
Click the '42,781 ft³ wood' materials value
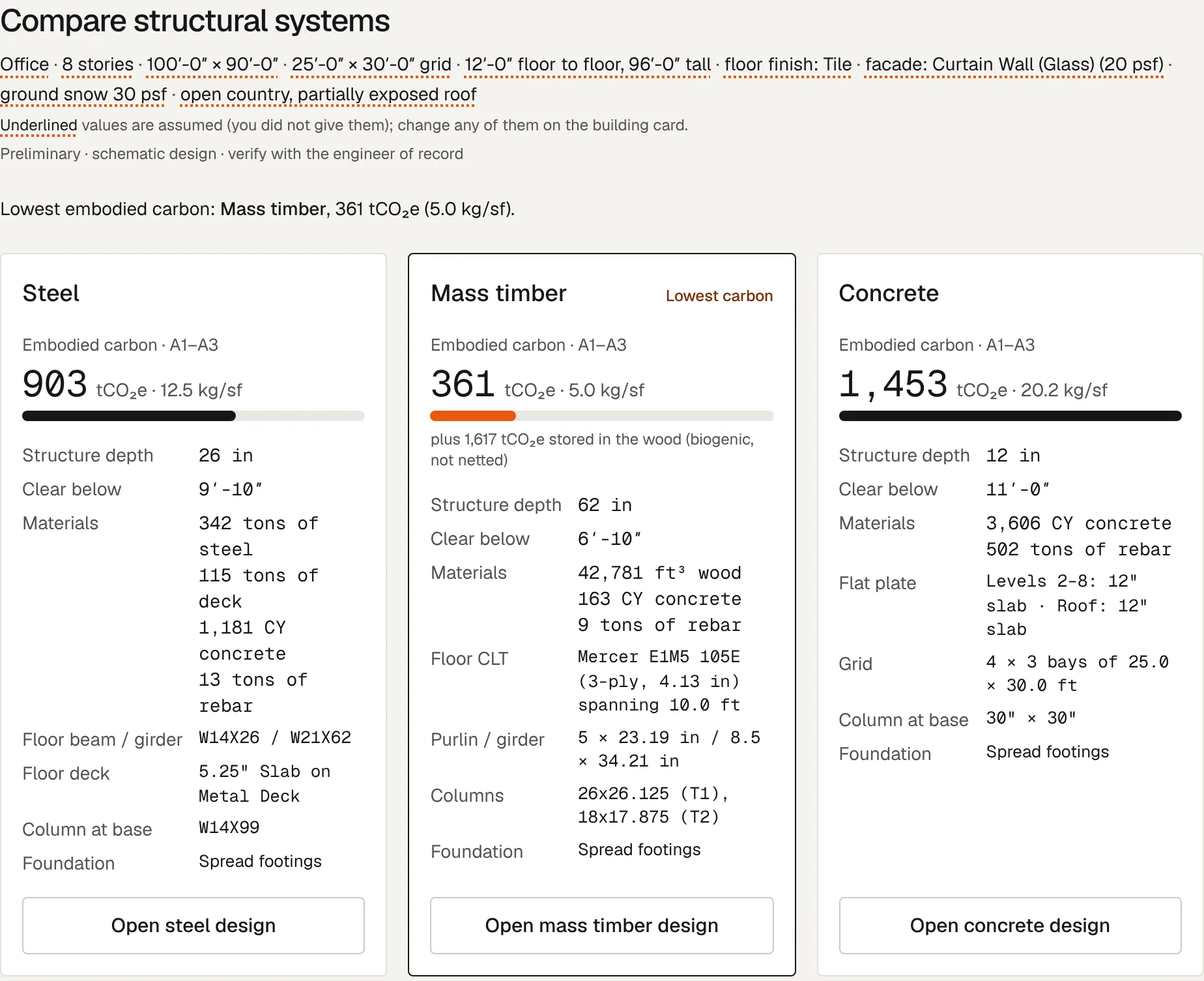(x=659, y=573)
